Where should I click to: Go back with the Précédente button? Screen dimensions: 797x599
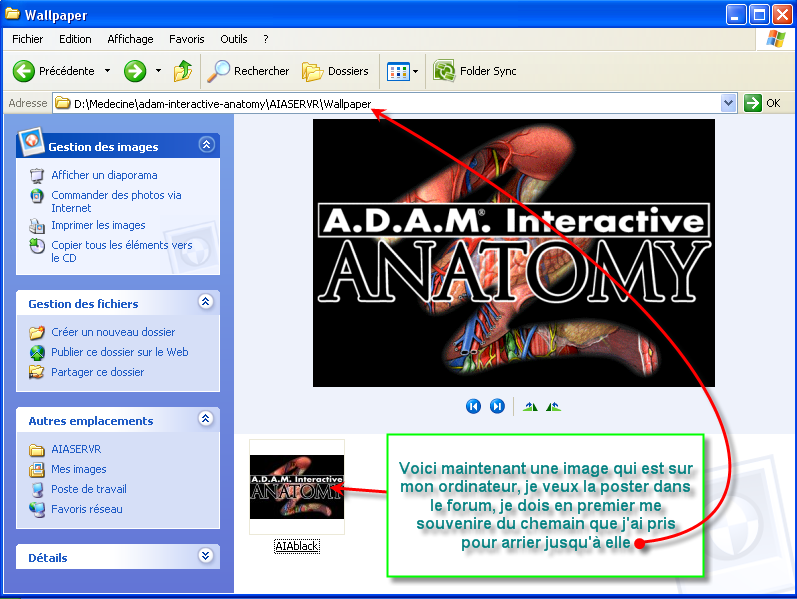[x=53, y=71]
